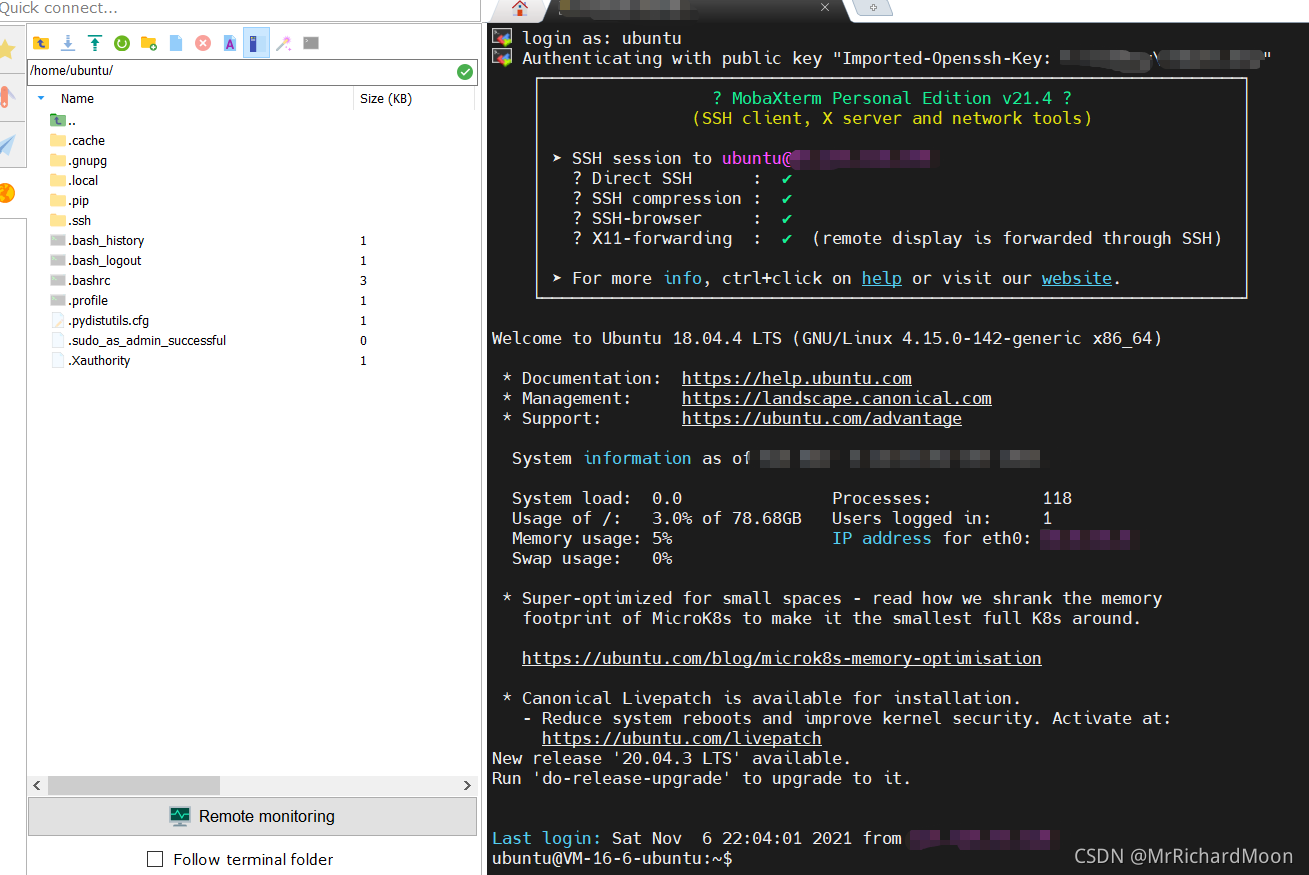The height and width of the screenshot is (875, 1309).
Task: Toggle the highlighted blue panel icon in toolbar
Action: 256,43
